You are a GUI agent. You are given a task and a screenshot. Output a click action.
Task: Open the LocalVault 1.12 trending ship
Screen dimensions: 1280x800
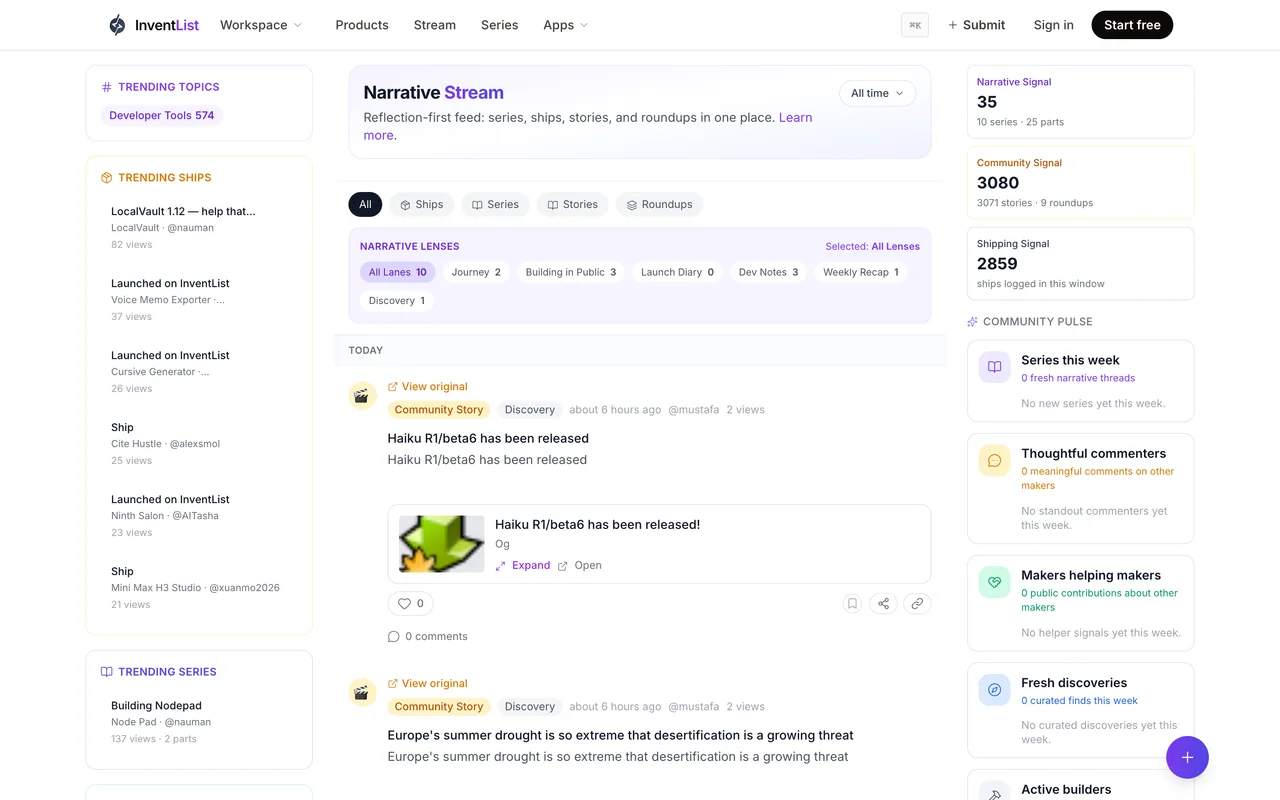pyautogui.click(x=199, y=227)
